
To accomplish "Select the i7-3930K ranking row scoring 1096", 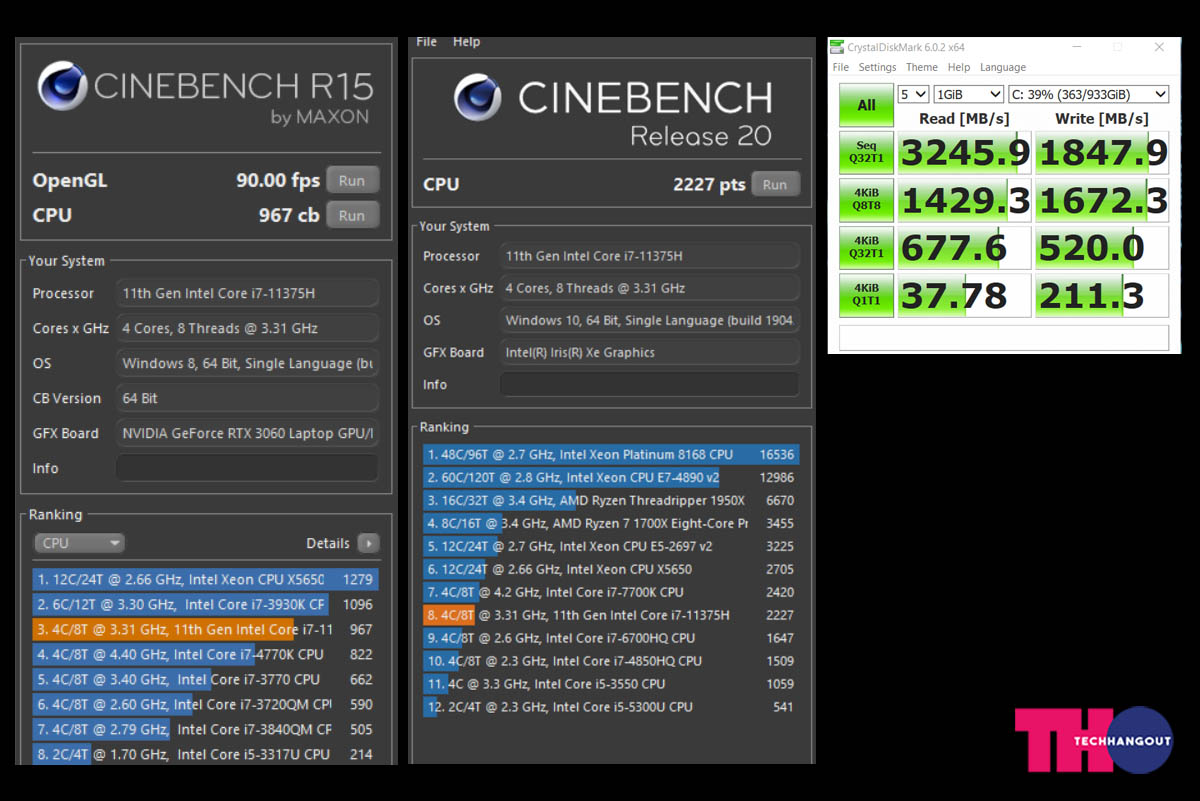I will point(205,604).
